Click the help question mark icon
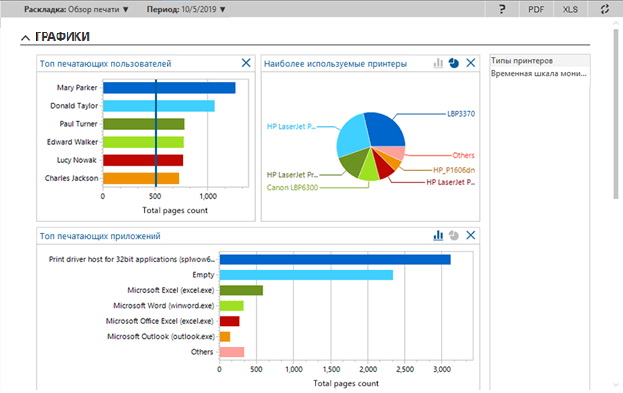 coord(502,9)
